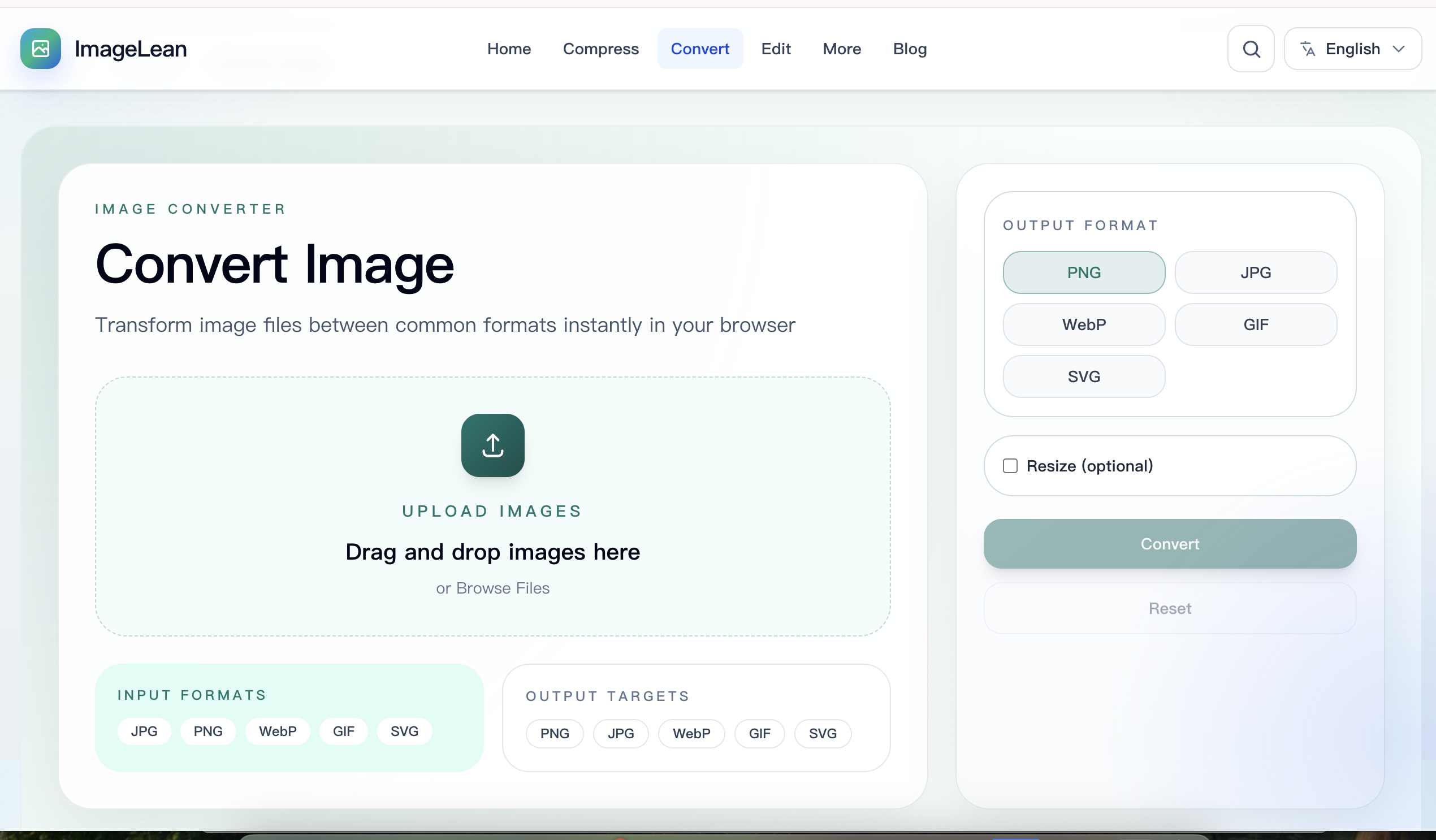Select WebP as the output format
This screenshot has height=840, width=1436.
coord(1083,324)
